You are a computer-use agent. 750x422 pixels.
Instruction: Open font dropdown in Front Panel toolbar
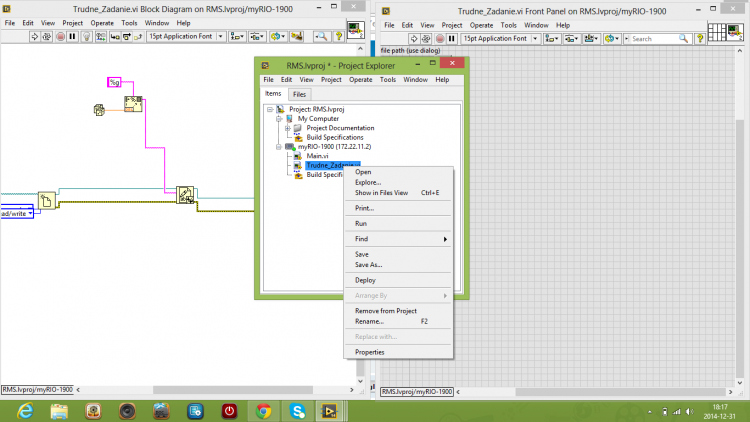(500, 39)
